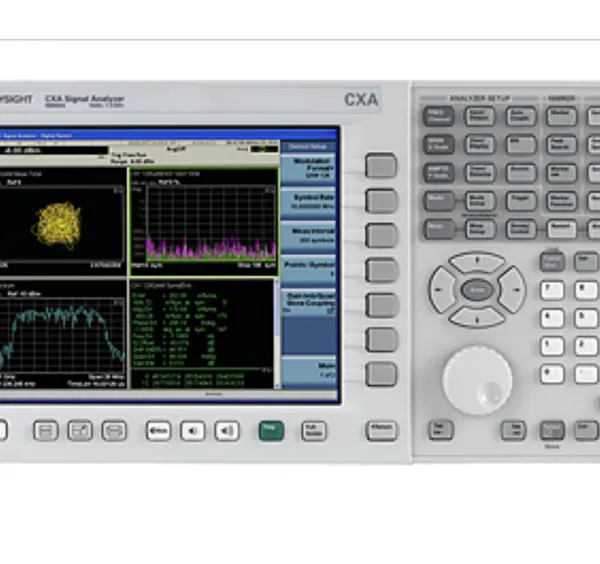Tap the volume up speaker key
Viewport: 600px width, 564px height.
pyautogui.click(x=227, y=431)
